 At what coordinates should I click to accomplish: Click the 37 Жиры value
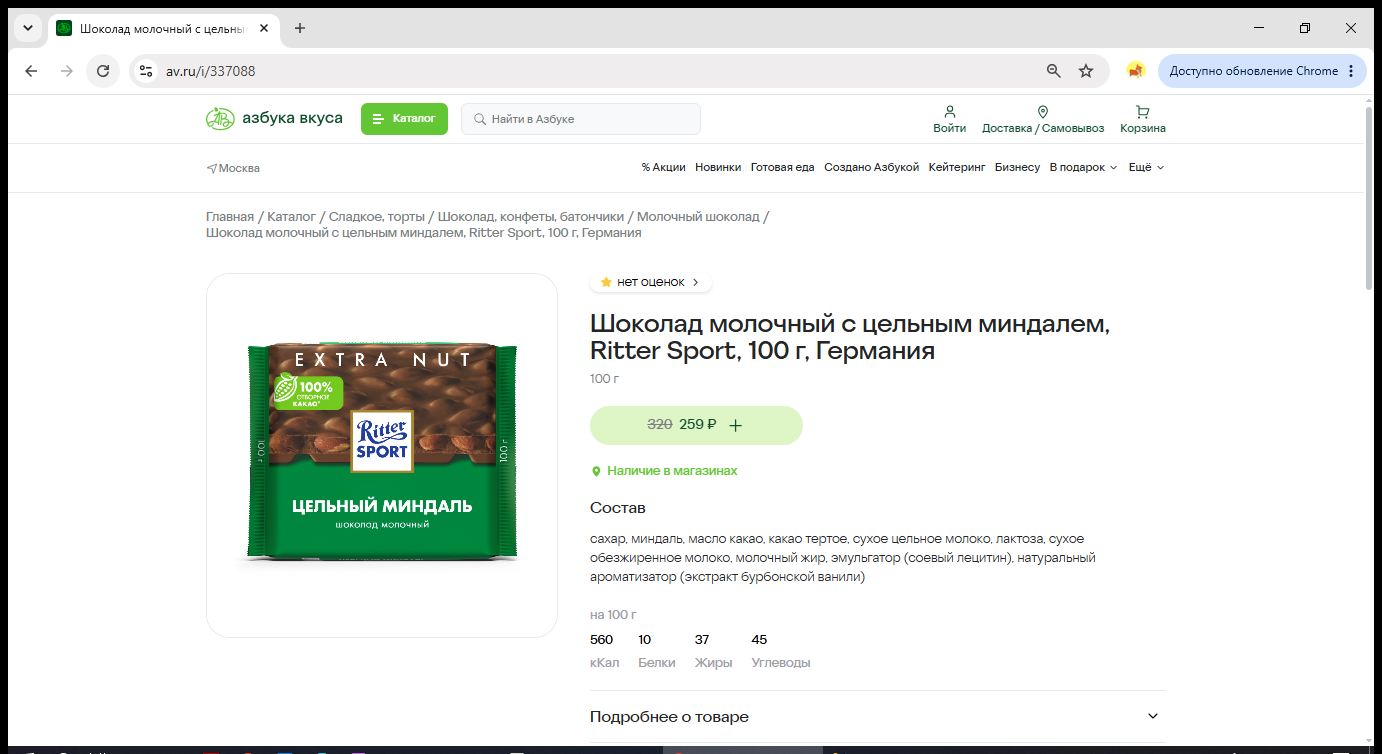tap(702, 640)
